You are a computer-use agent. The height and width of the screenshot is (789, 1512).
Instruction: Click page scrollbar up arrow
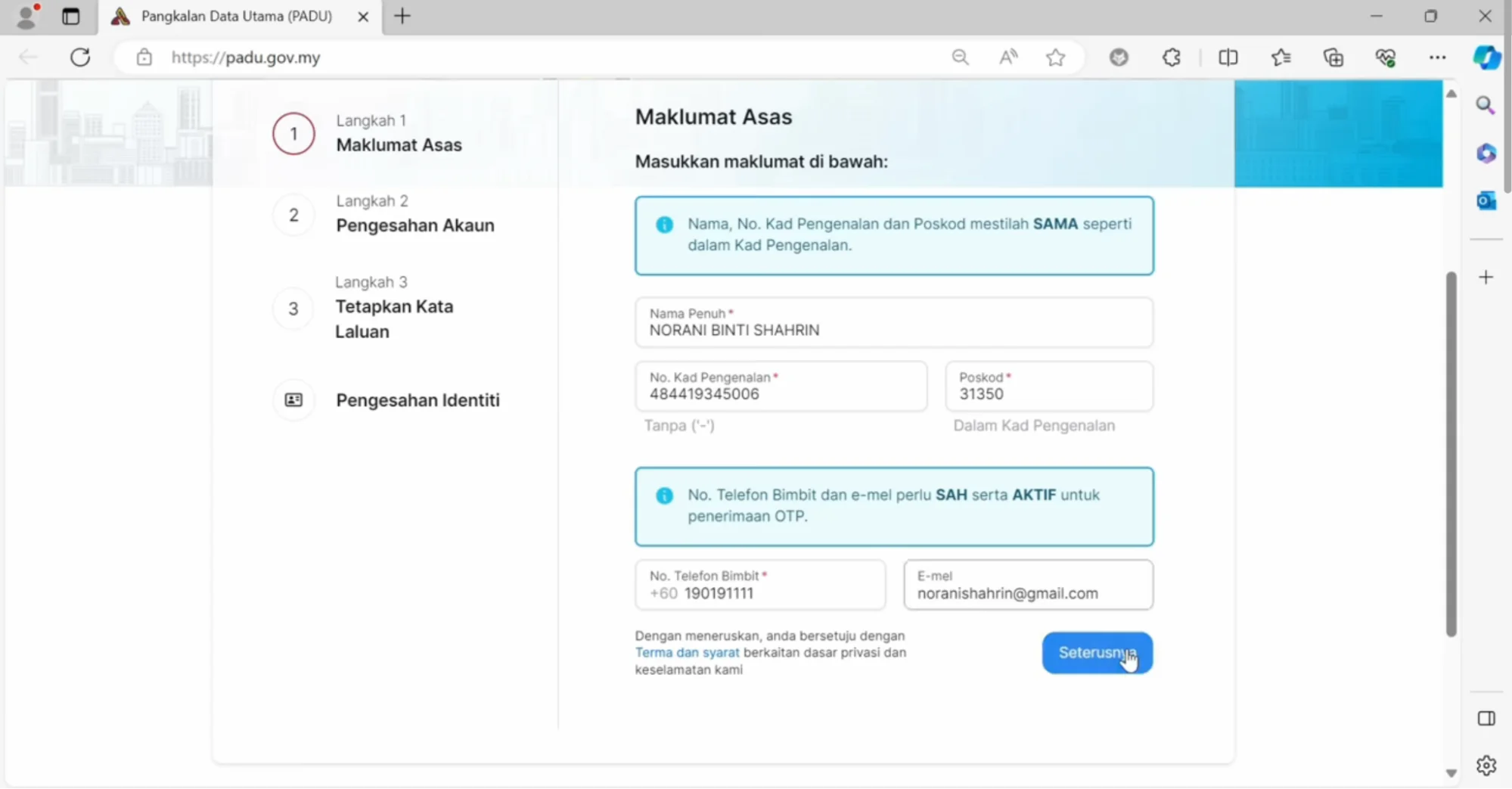[1451, 94]
